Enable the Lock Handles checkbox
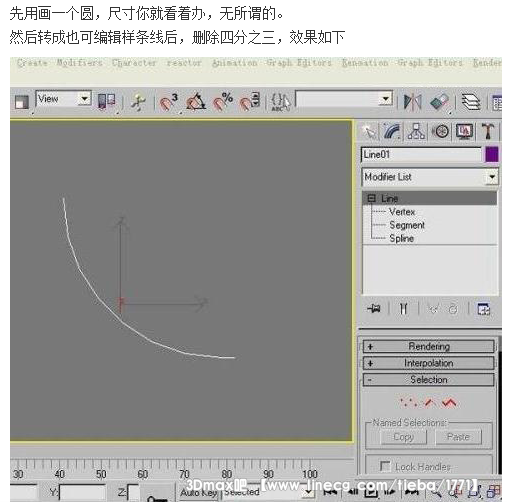The height and width of the screenshot is (502, 507). [x=385, y=466]
